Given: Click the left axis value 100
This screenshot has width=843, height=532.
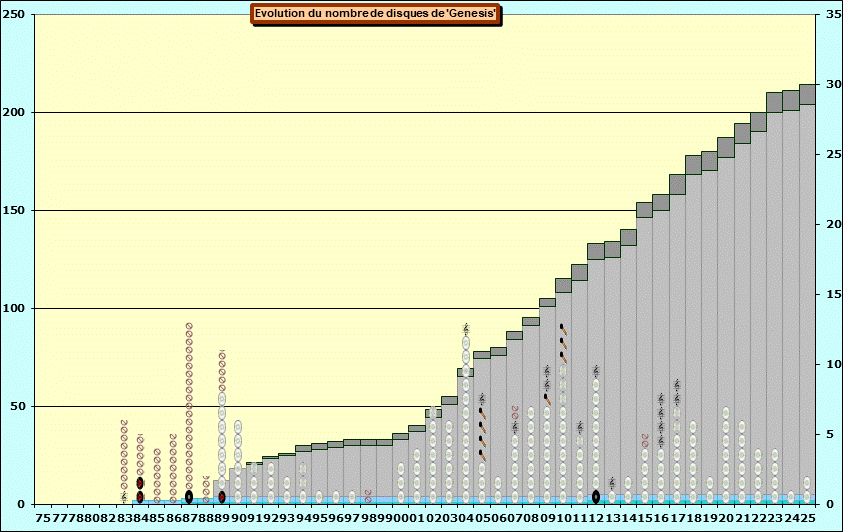Looking at the screenshot, I should (x=13, y=308).
